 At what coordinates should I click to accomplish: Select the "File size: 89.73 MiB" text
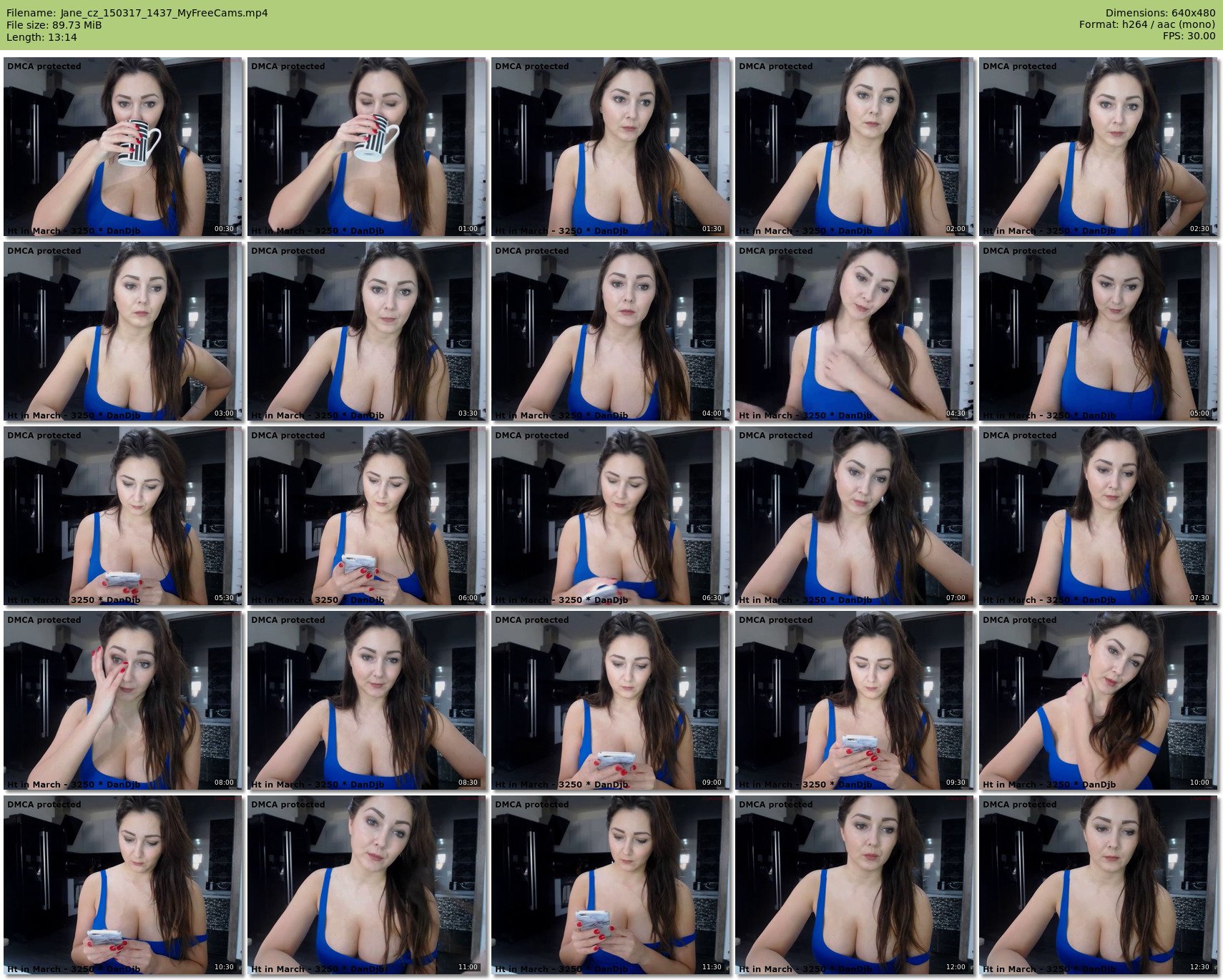(x=54, y=25)
